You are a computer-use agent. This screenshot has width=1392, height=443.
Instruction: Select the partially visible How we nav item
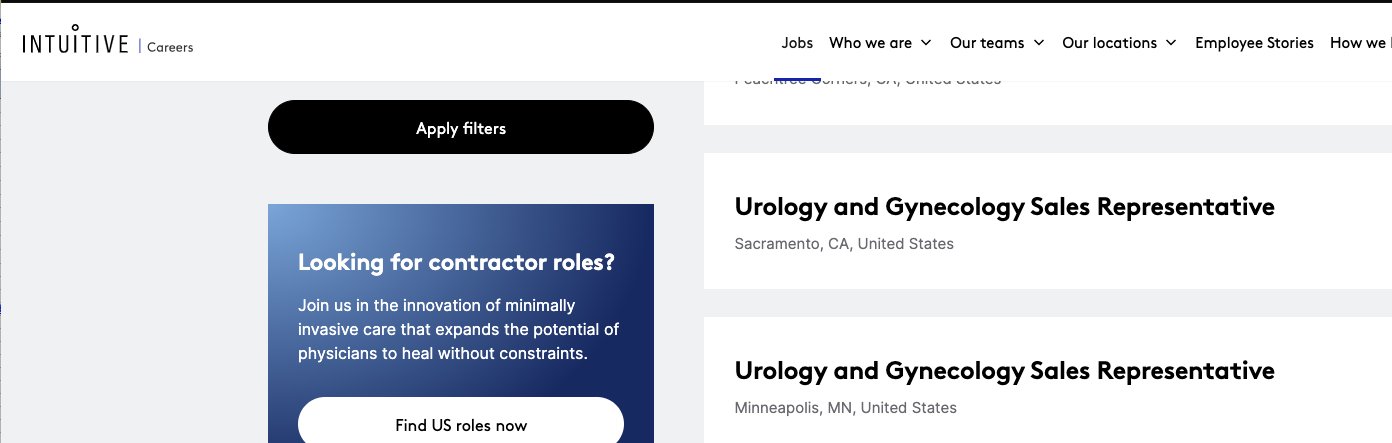coord(1360,43)
